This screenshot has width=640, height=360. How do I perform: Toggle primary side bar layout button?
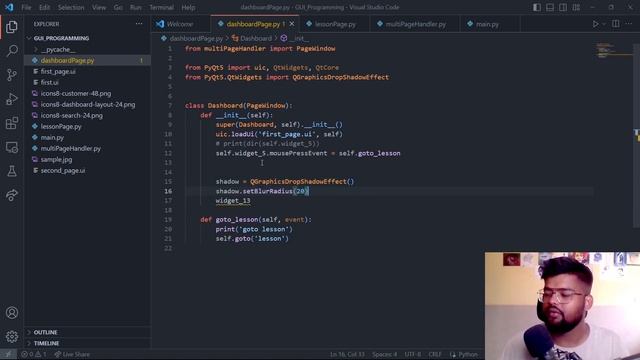(x=537, y=7)
